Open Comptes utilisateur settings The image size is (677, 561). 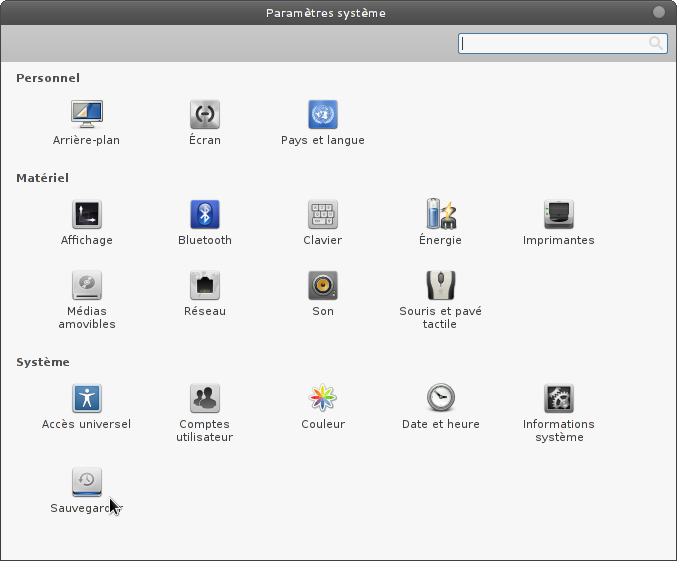click(x=205, y=398)
